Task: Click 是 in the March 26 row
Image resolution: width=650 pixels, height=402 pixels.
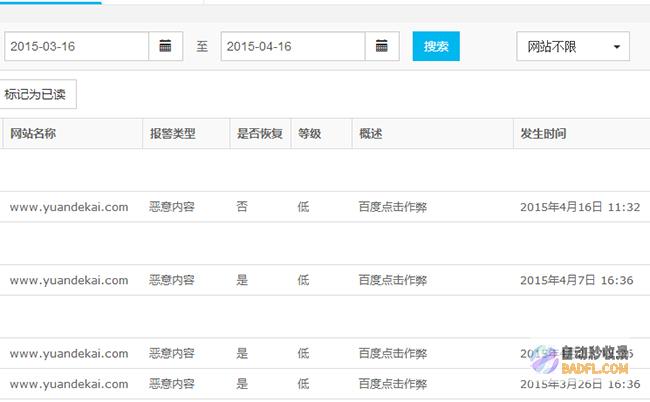Action: 242,383
